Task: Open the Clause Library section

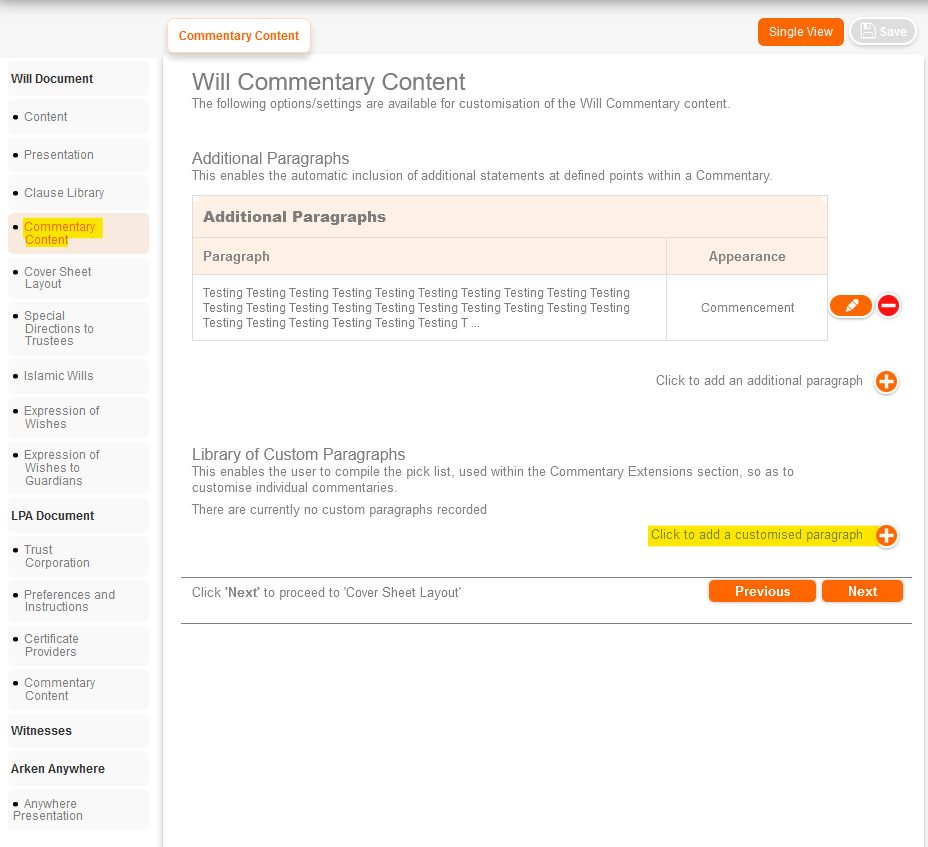Action: click(x=64, y=193)
